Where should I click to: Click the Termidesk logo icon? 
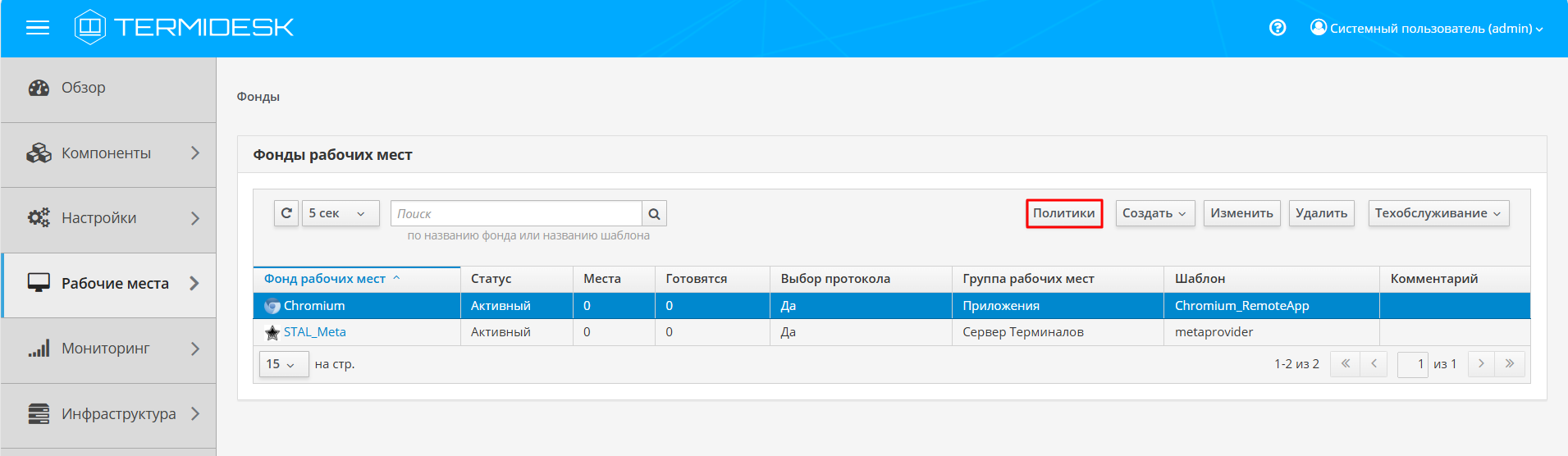pos(90,27)
